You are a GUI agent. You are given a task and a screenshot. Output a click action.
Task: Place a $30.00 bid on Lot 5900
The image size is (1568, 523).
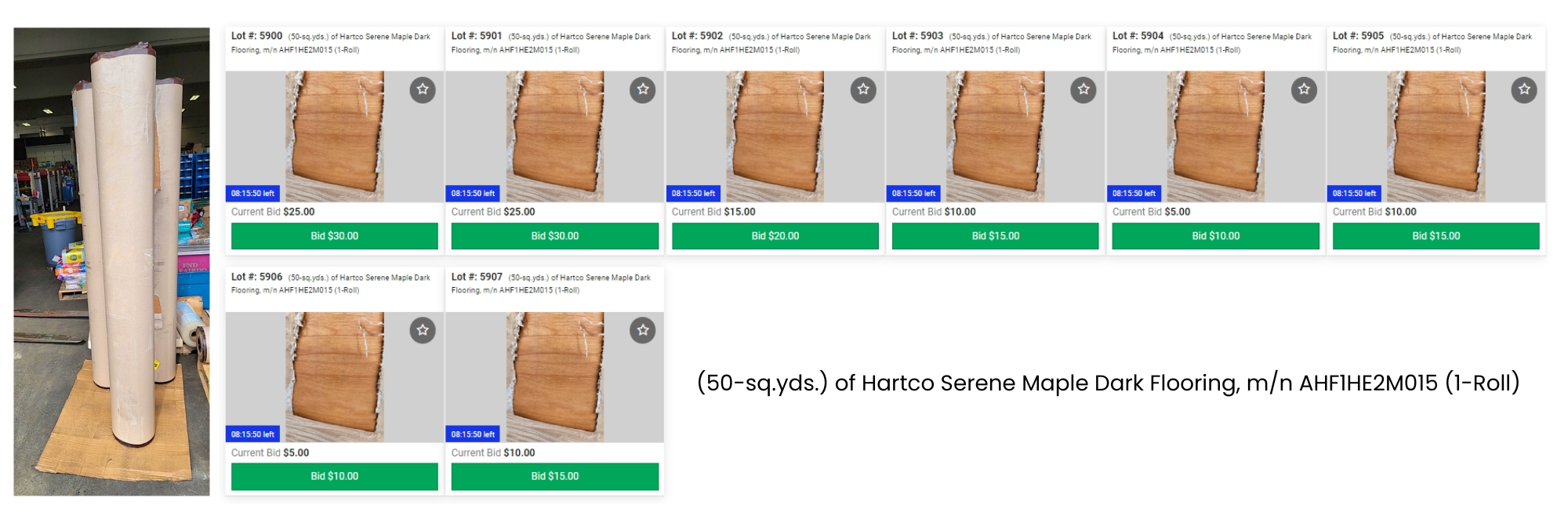[335, 236]
